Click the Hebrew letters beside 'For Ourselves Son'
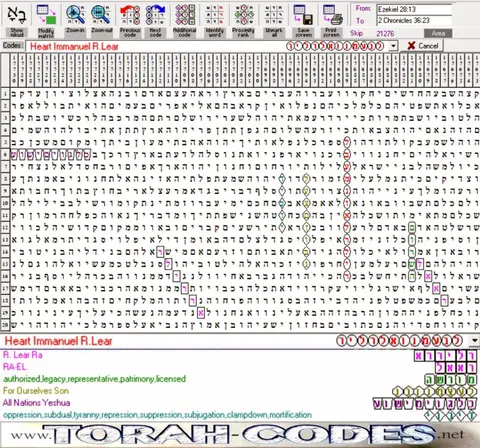 click(x=435, y=391)
